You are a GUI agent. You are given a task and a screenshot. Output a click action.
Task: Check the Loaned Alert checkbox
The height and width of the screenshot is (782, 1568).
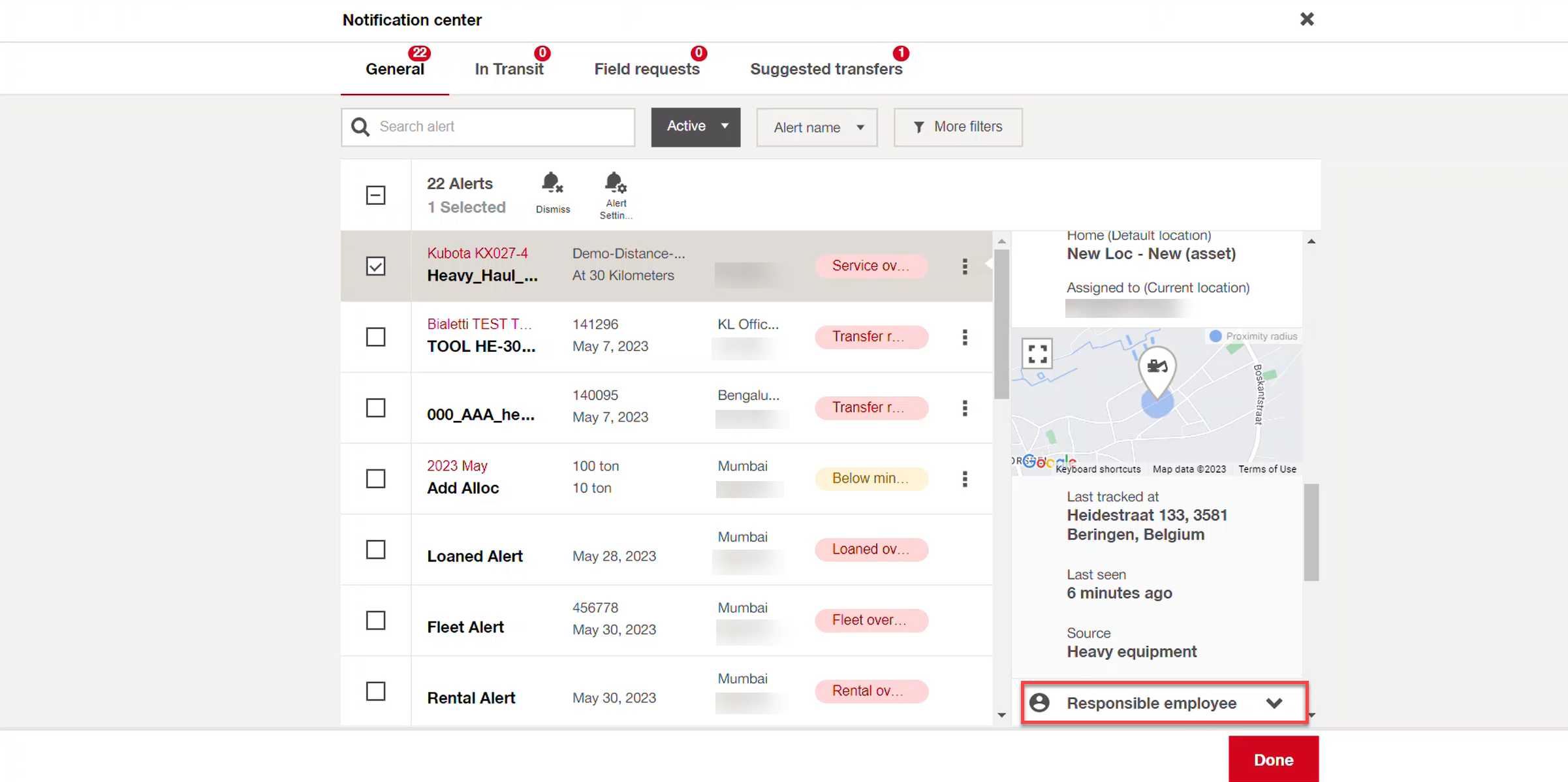point(375,550)
